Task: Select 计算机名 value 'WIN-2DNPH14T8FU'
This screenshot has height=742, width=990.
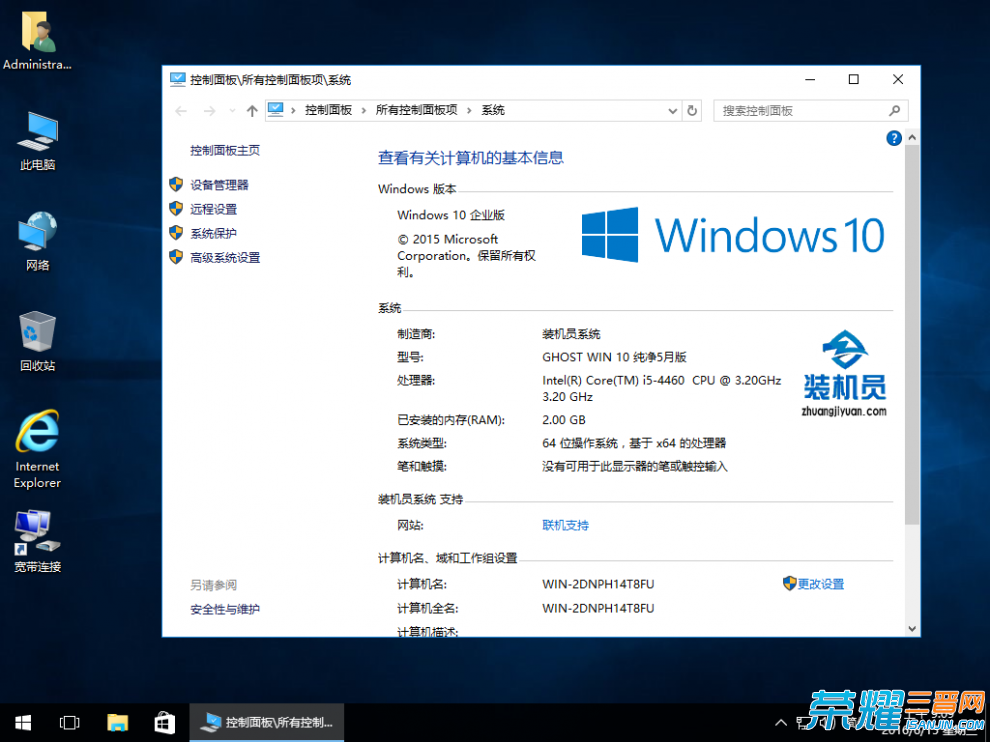Action: point(598,584)
